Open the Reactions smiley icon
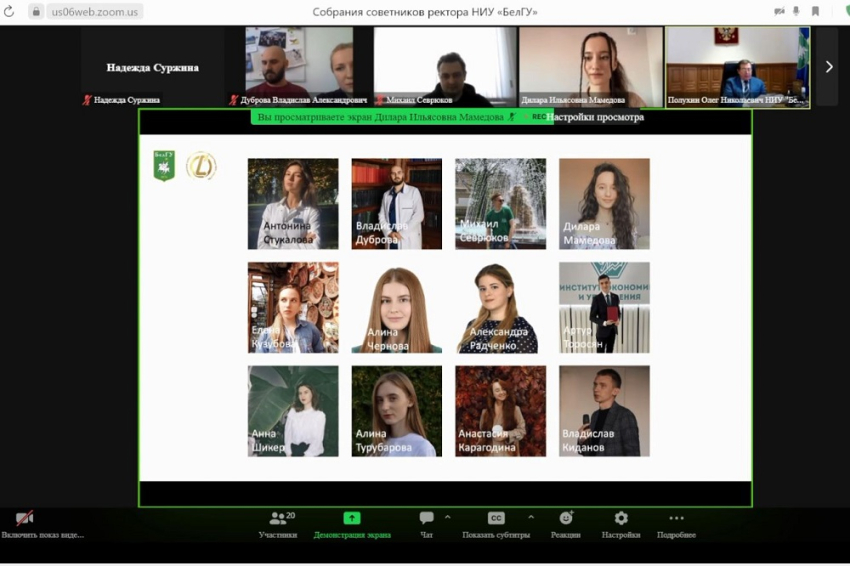850x566 pixels. click(x=566, y=519)
